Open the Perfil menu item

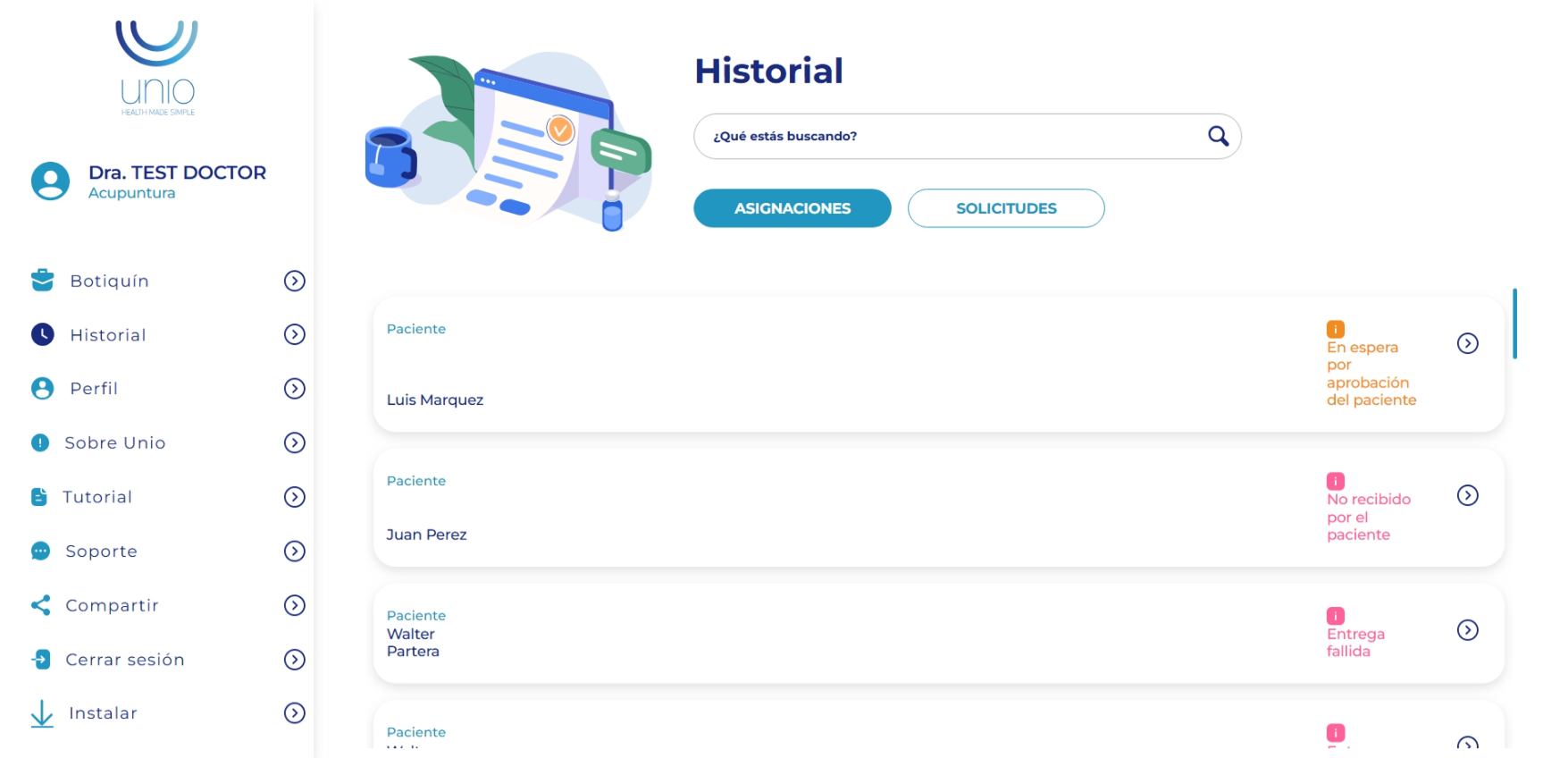(94, 389)
